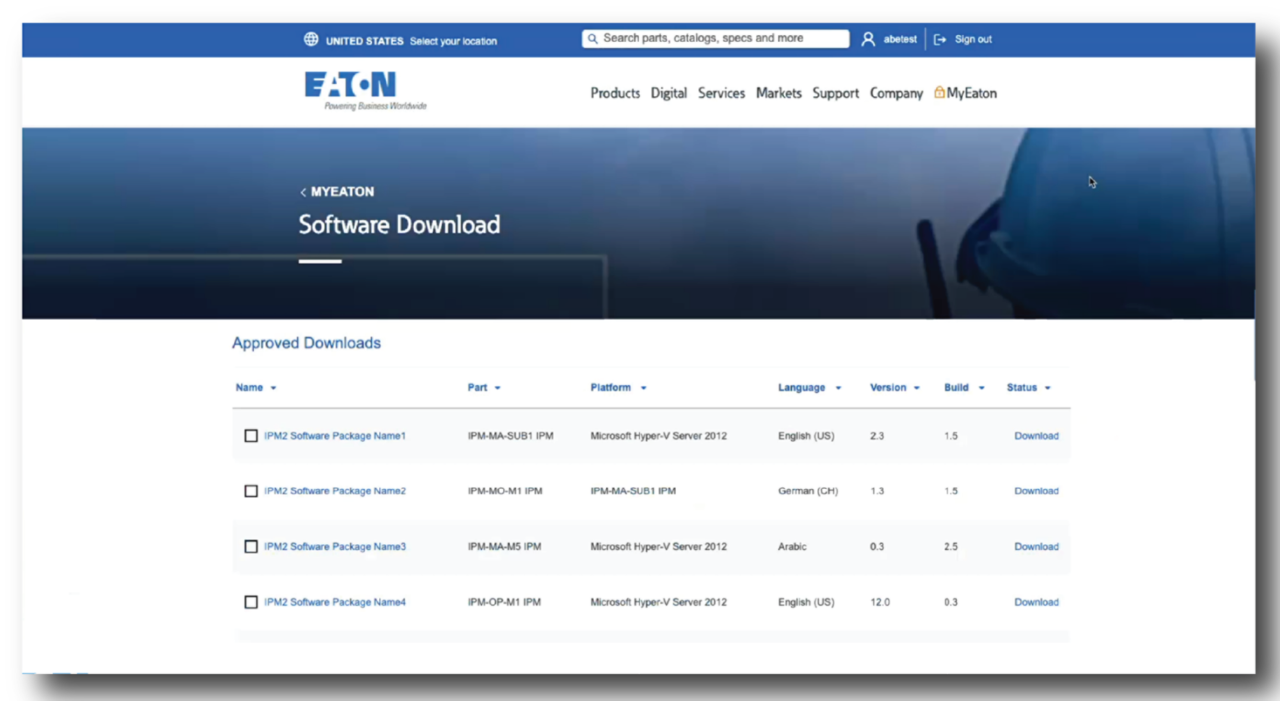Click the sign out arrow icon
The image size is (1280, 701).
coord(940,39)
